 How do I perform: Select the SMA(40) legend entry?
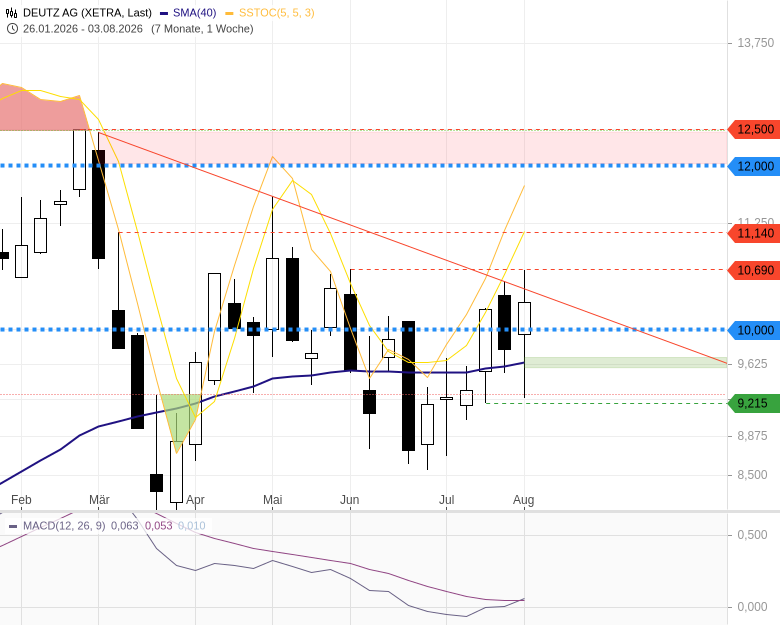pyautogui.click(x=195, y=13)
